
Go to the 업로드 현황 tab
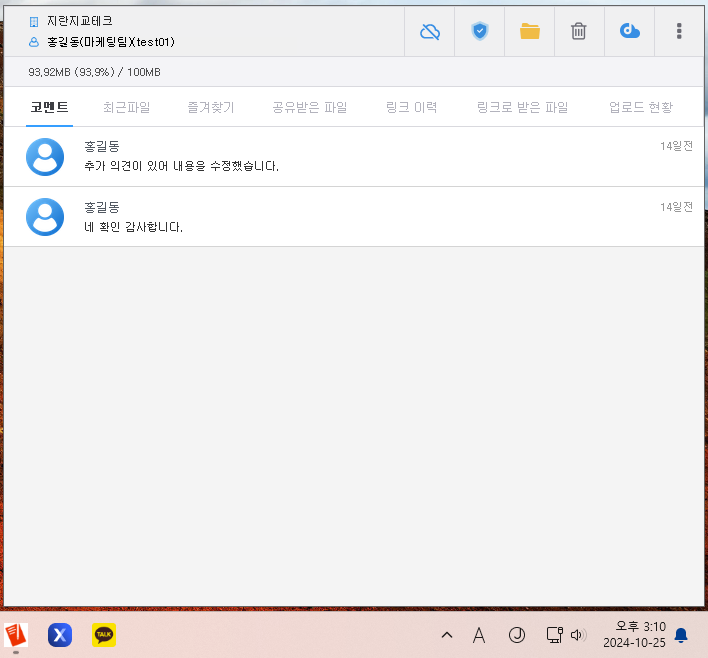click(640, 107)
